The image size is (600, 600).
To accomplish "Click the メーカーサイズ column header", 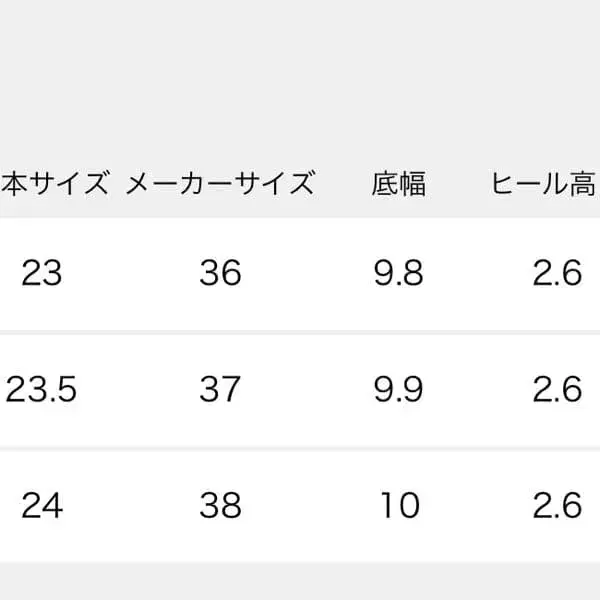I will (x=220, y=184).
